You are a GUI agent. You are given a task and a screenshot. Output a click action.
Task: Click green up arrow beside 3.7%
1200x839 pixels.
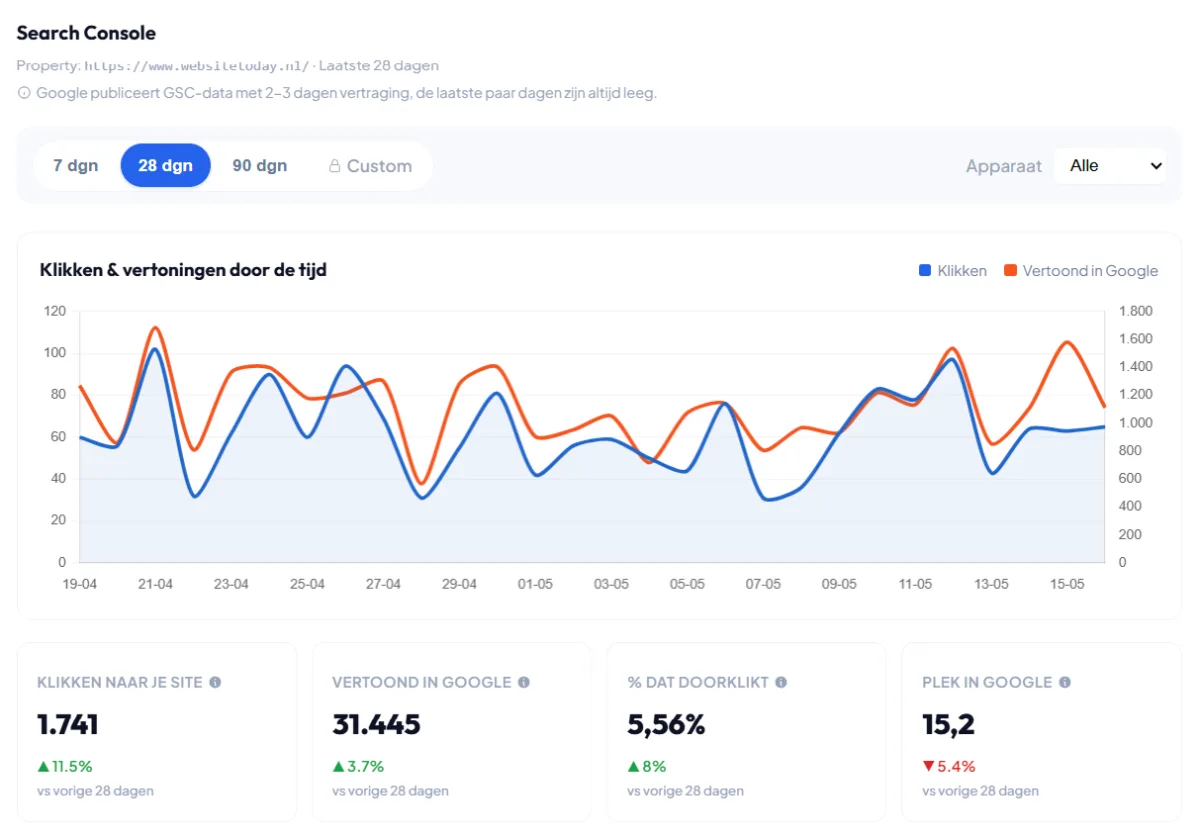[x=338, y=767]
